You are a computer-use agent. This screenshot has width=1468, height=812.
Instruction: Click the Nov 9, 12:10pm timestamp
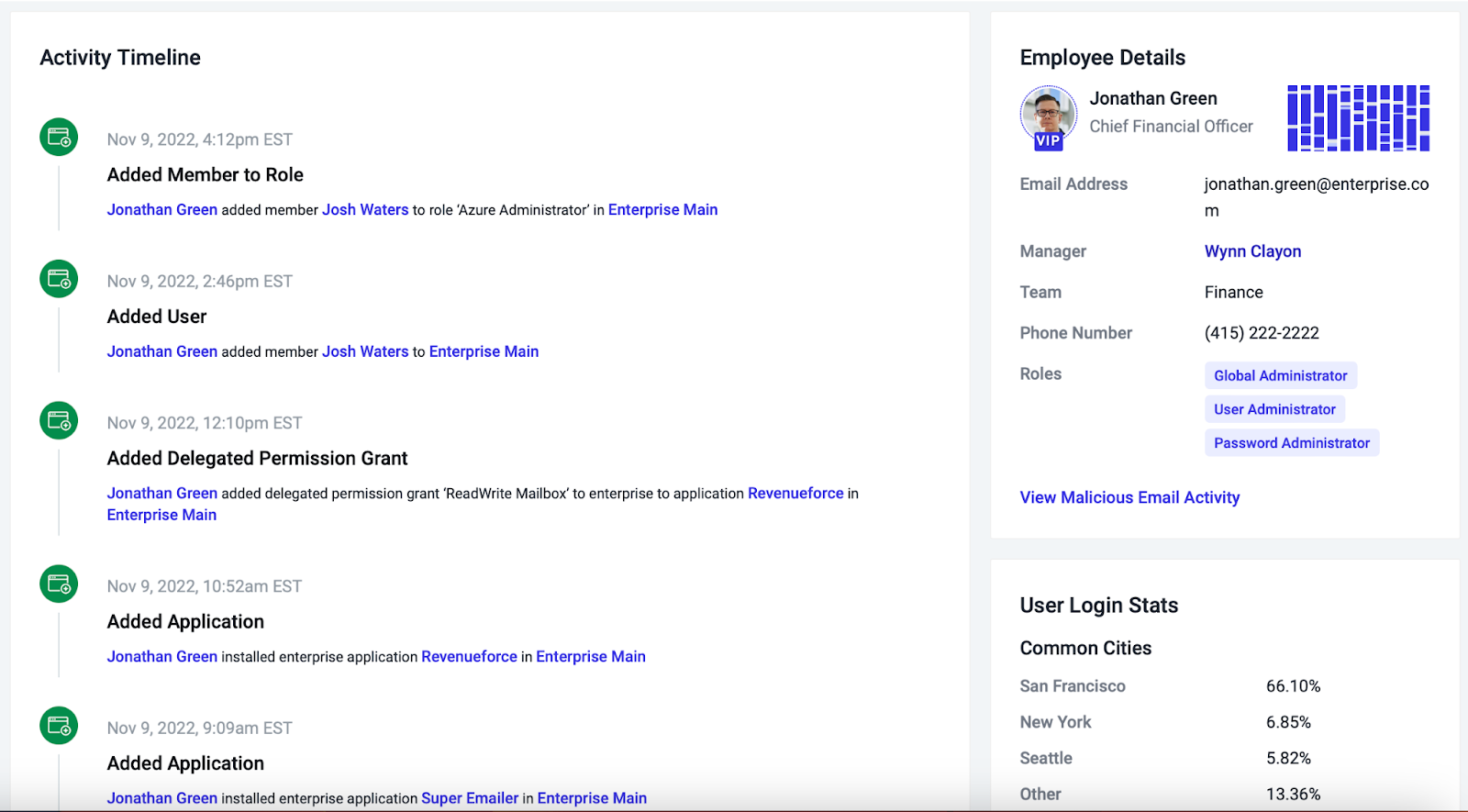point(205,423)
